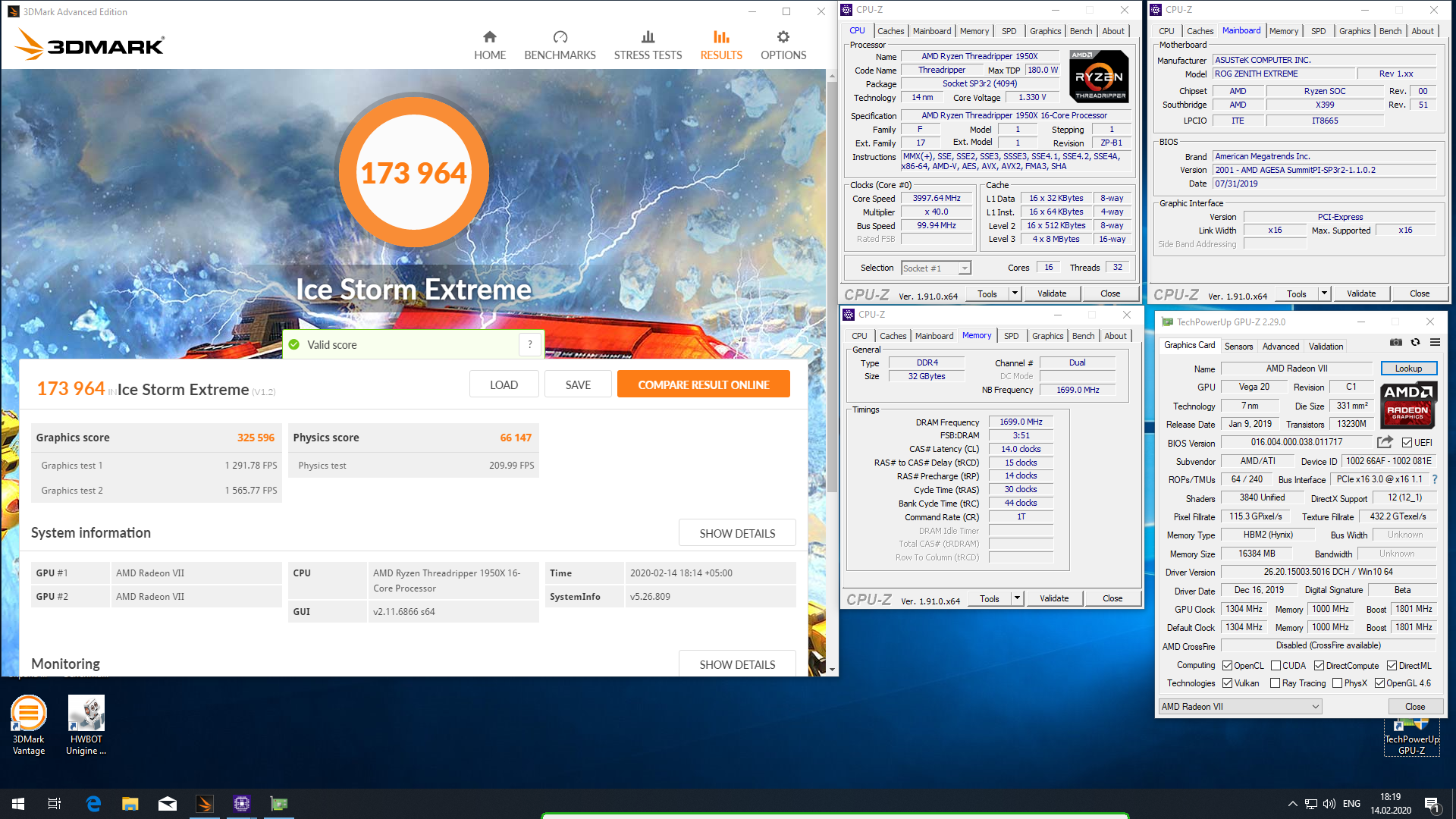This screenshot has width=1456, height=819.
Task: Click the SAVE result button
Action: click(578, 384)
